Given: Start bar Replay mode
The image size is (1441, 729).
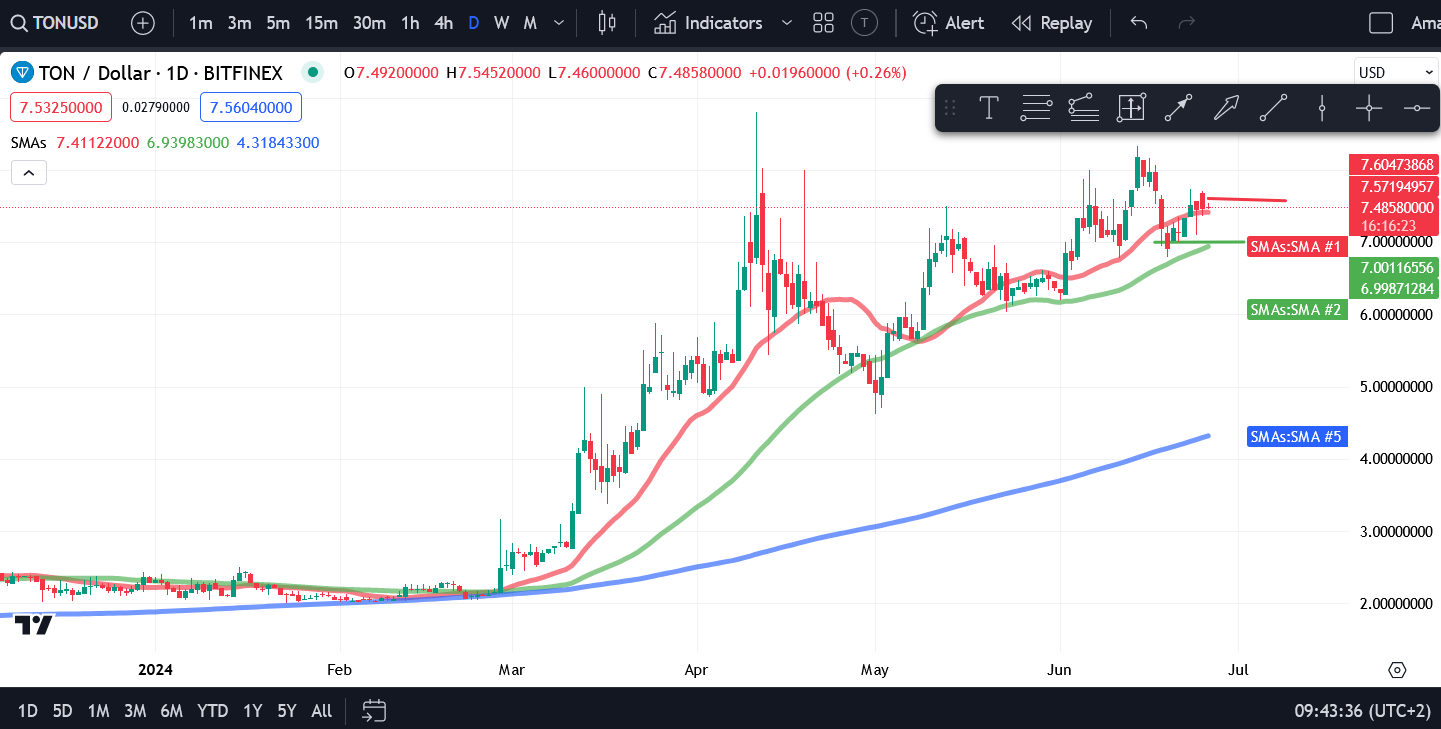Looking at the screenshot, I should (x=1051, y=23).
